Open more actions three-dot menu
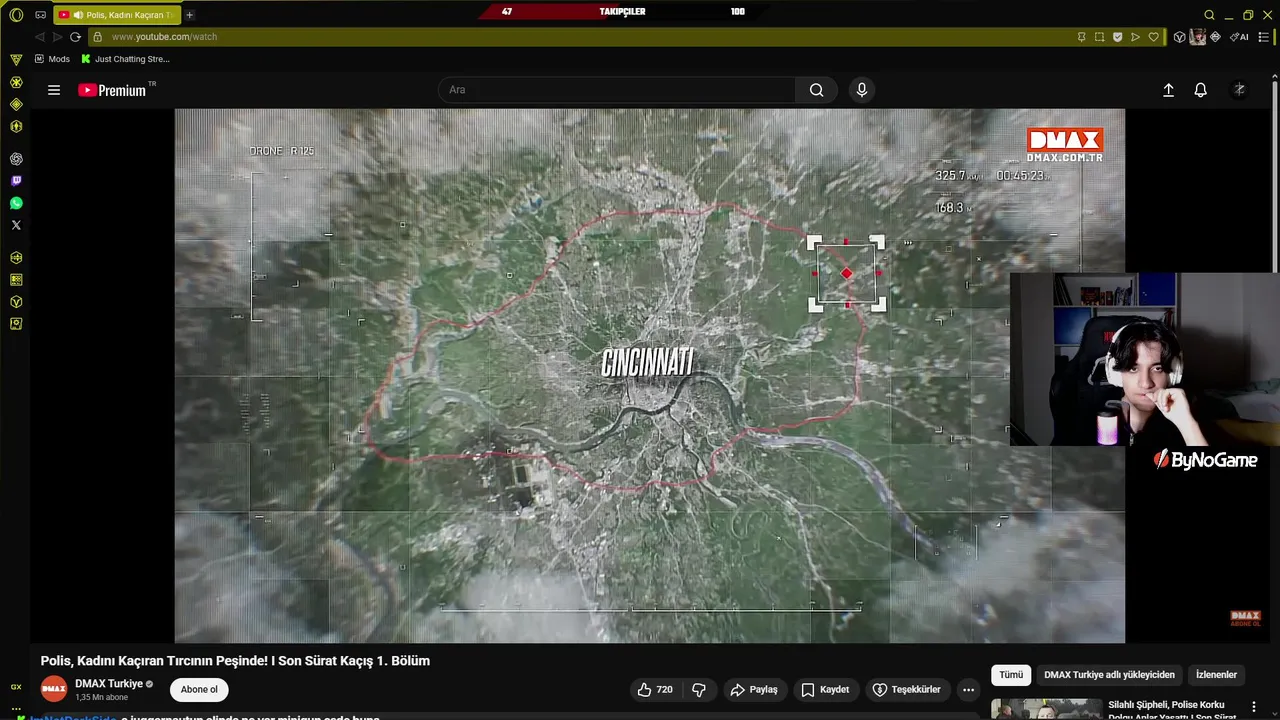Screen dimensions: 1280x720 coord(968,690)
